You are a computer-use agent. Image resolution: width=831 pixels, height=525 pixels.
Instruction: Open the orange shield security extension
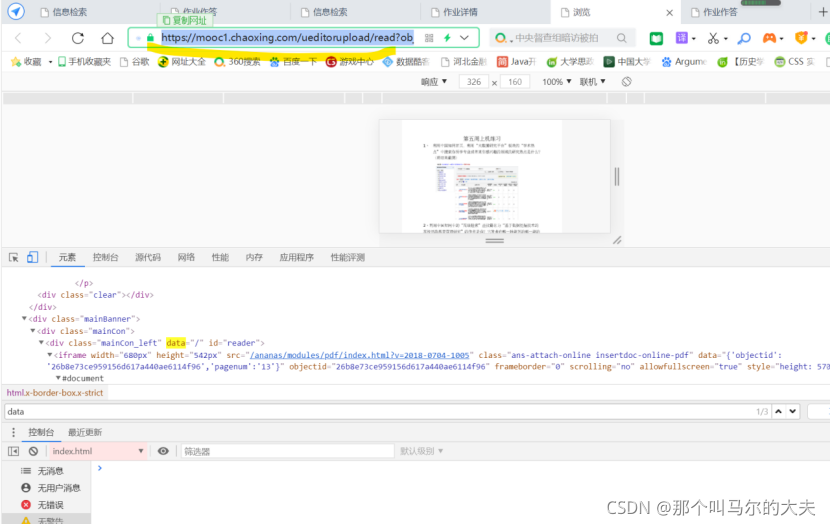click(801, 38)
